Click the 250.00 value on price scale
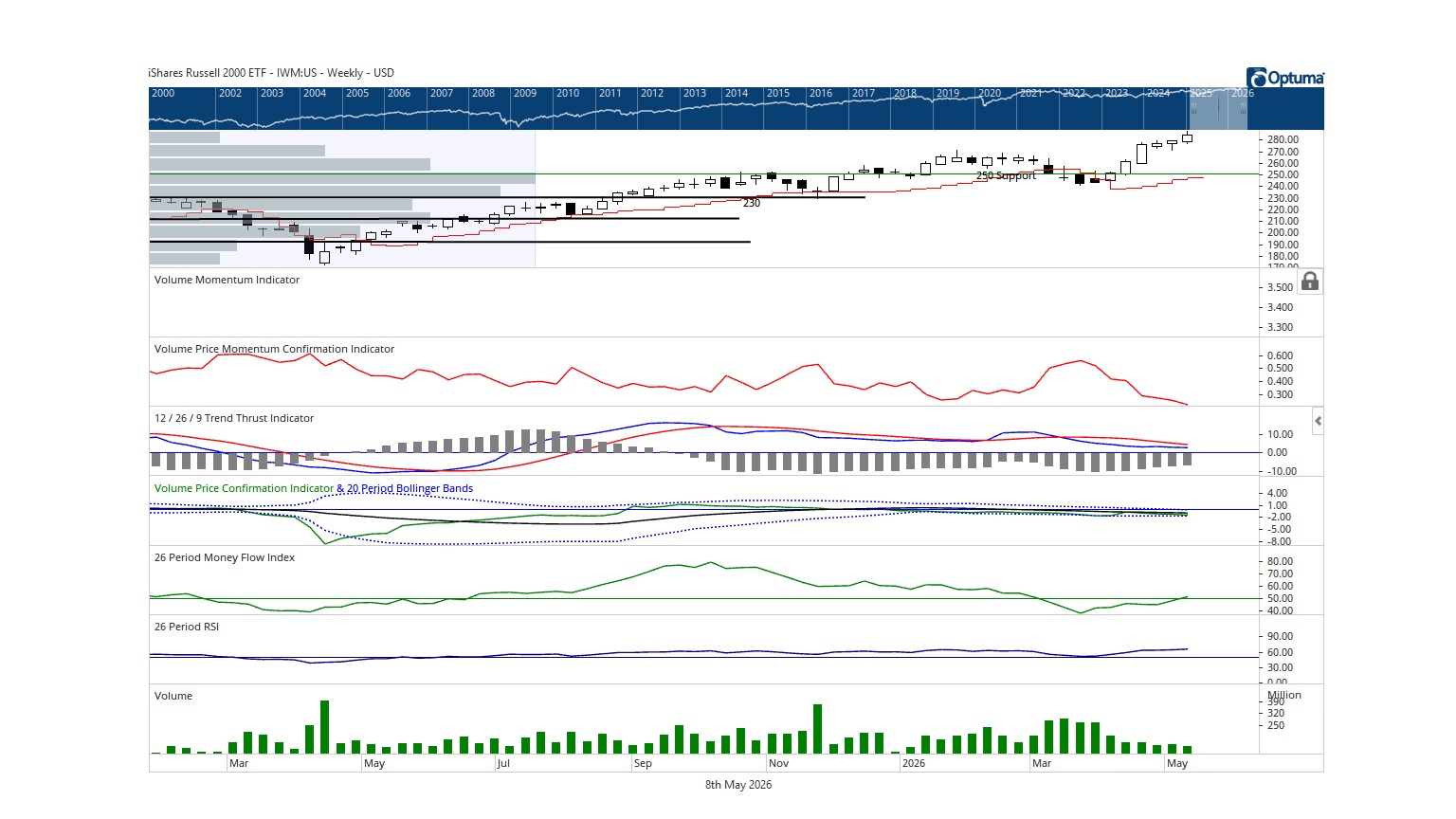 (x=1283, y=174)
